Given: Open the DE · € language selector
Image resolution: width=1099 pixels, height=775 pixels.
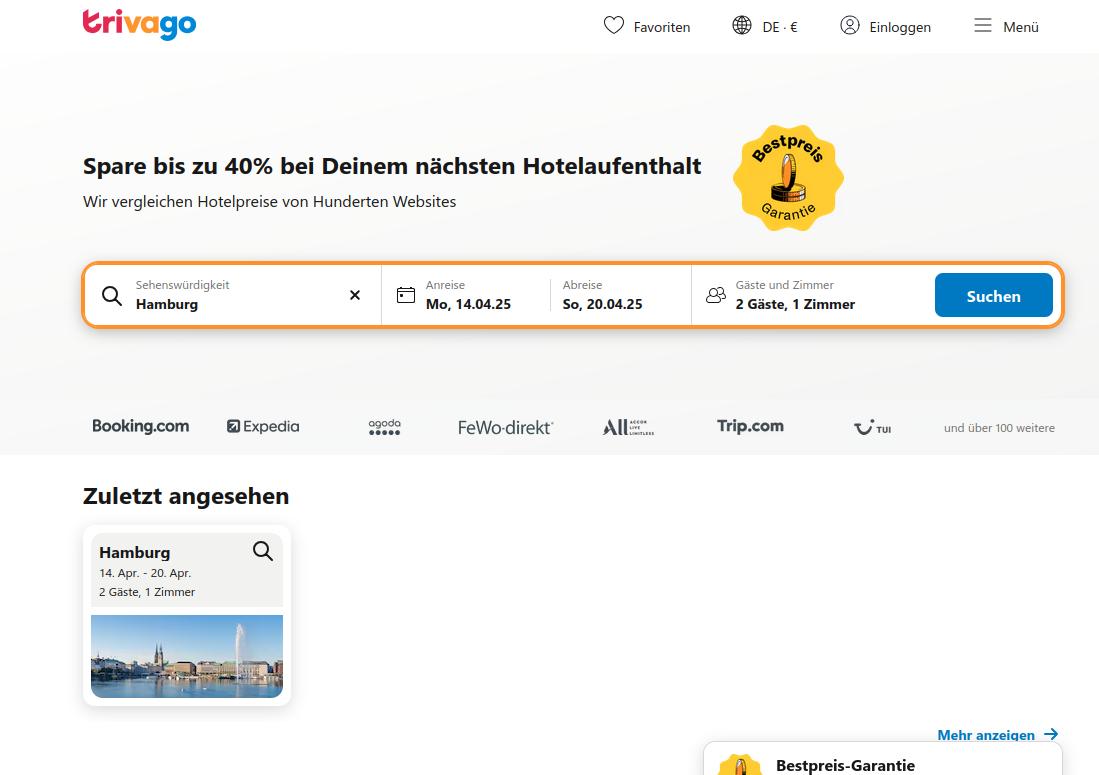Looking at the screenshot, I should click(765, 26).
